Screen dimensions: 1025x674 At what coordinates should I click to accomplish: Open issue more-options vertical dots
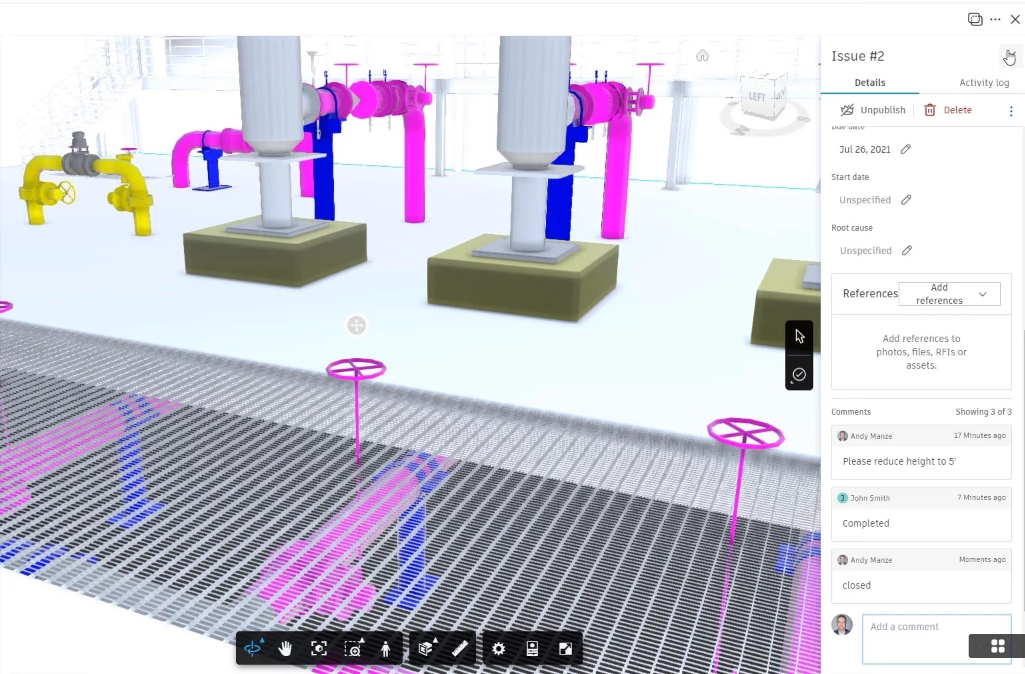[x=1011, y=111]
